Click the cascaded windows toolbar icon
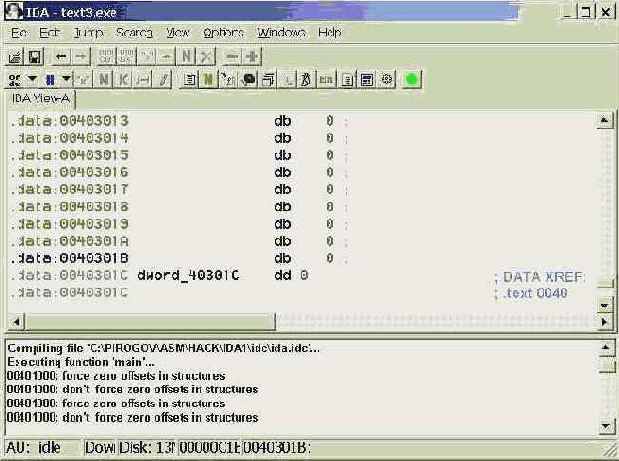This screenshot has width=619, height=461. click(x=268, y=79)
